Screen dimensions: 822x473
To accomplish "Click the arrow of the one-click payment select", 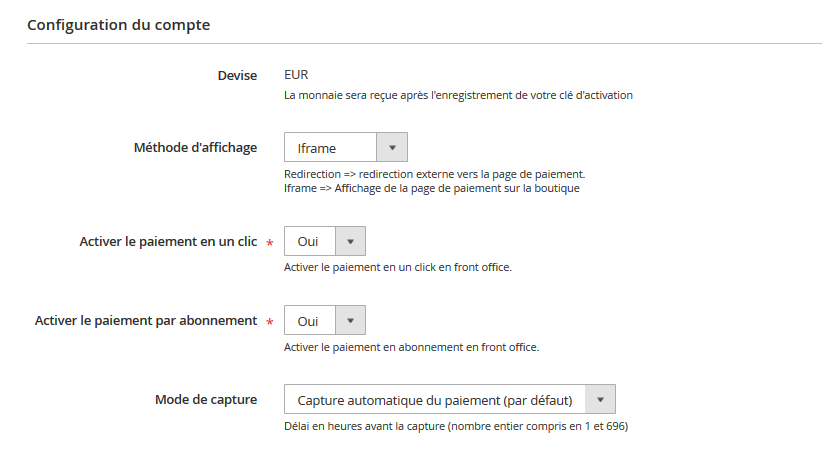I will (350, 241).
